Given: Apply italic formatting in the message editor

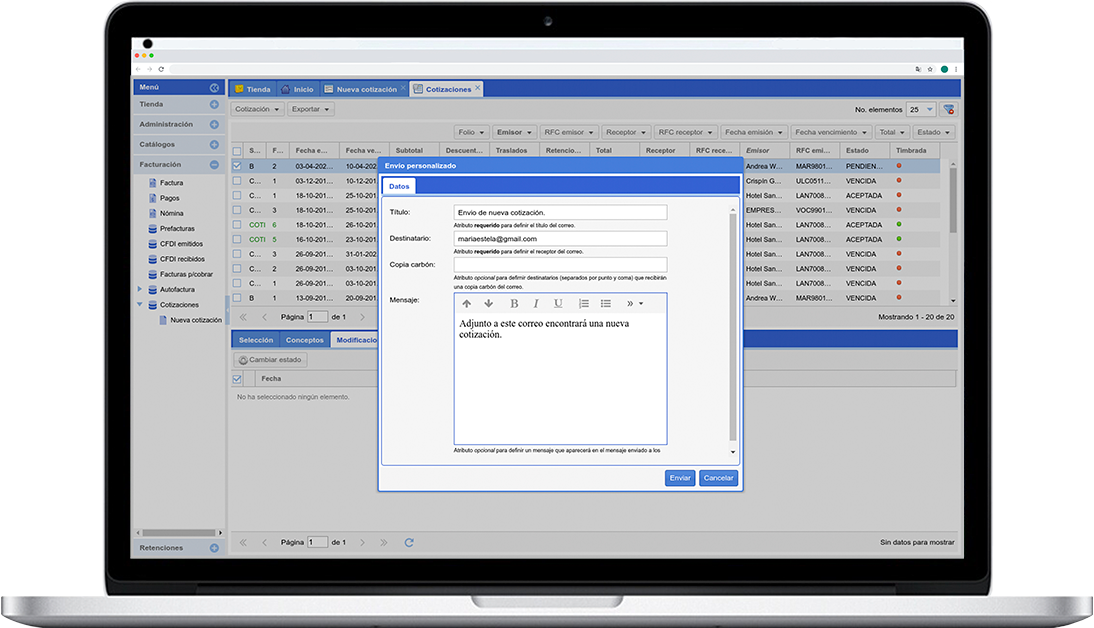Looking at the screenshot, I should point(536,303).
